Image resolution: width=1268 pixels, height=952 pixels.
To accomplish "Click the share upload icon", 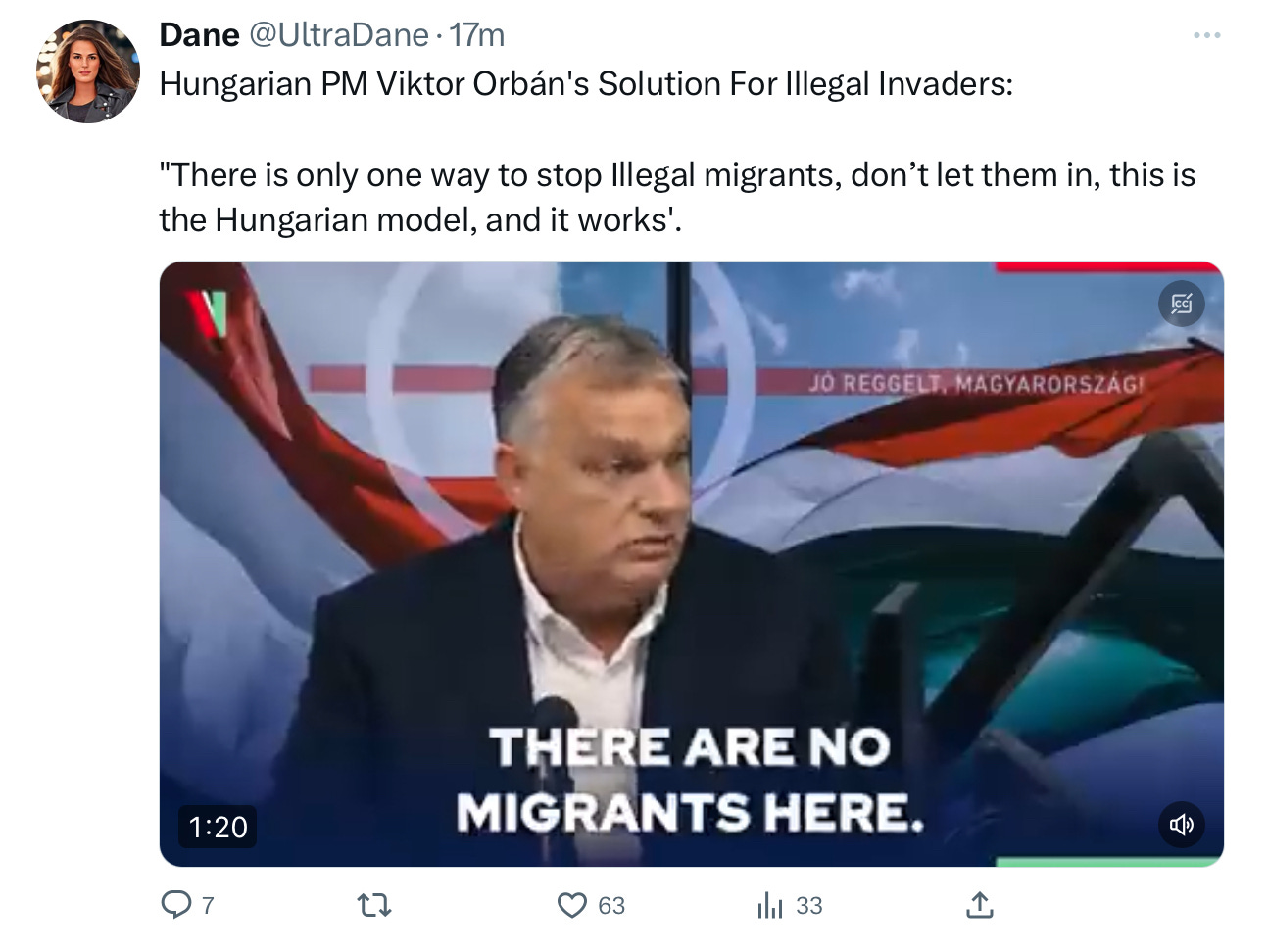I will tap(979, 905).
